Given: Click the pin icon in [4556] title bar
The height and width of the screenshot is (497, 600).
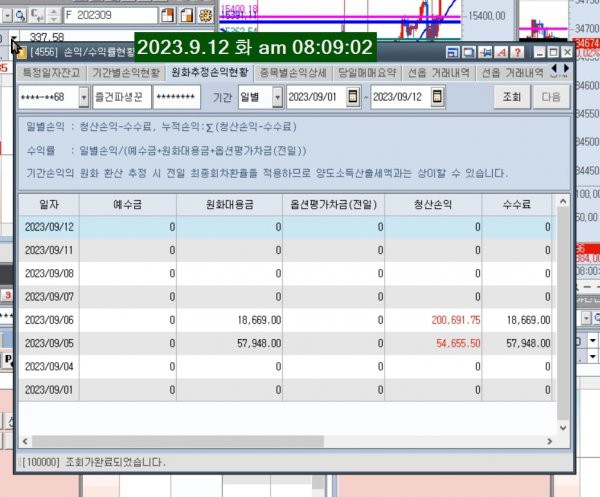Looking at the screenshot, I should pyautogui.click(x=486, y=52).
